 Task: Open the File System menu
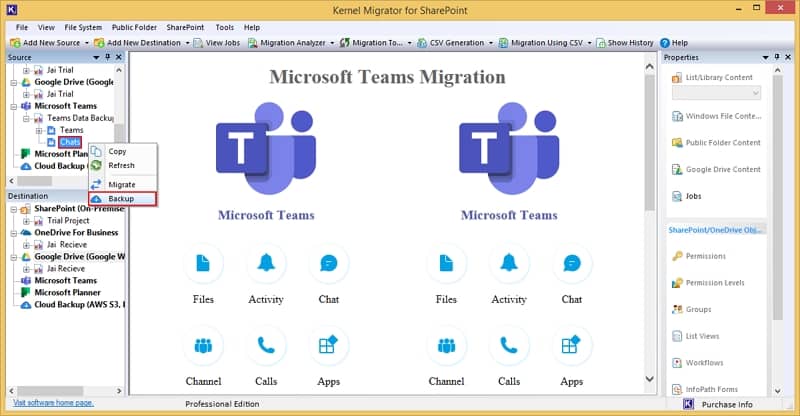coord(83,28)
